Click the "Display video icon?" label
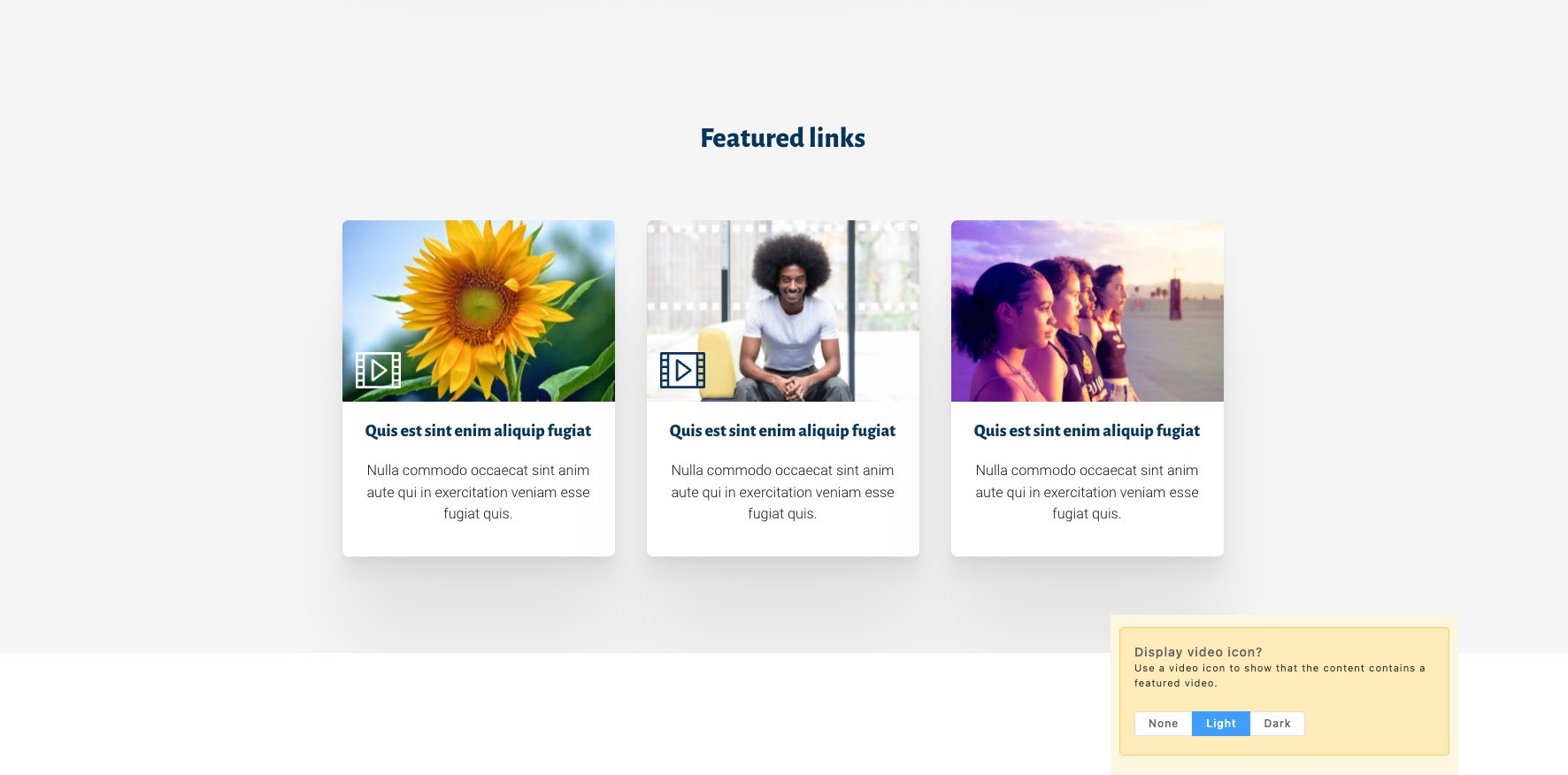The image size is (1568, 775). 1198,652
